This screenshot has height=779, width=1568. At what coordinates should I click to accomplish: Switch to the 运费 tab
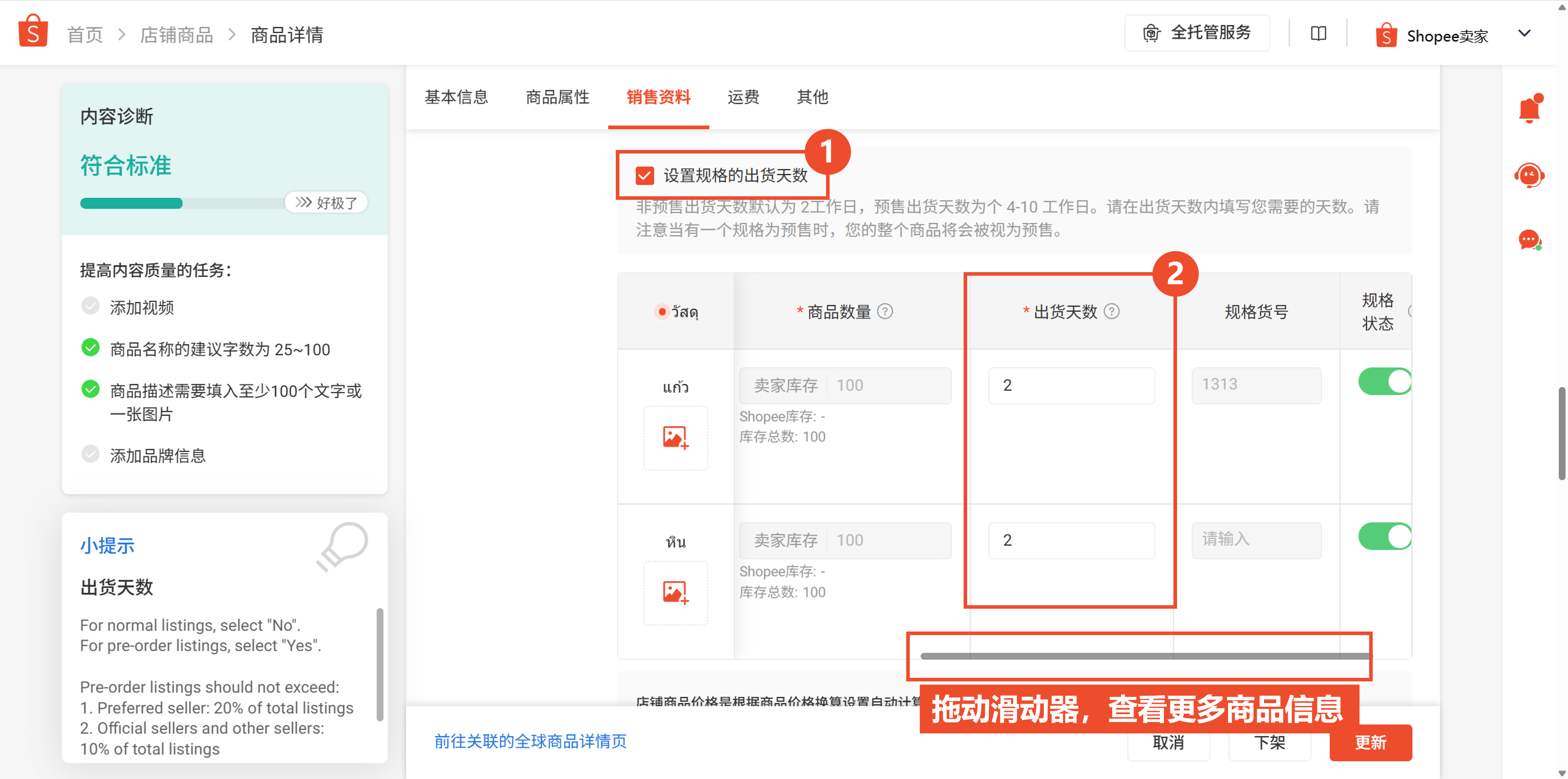point(743,97)
